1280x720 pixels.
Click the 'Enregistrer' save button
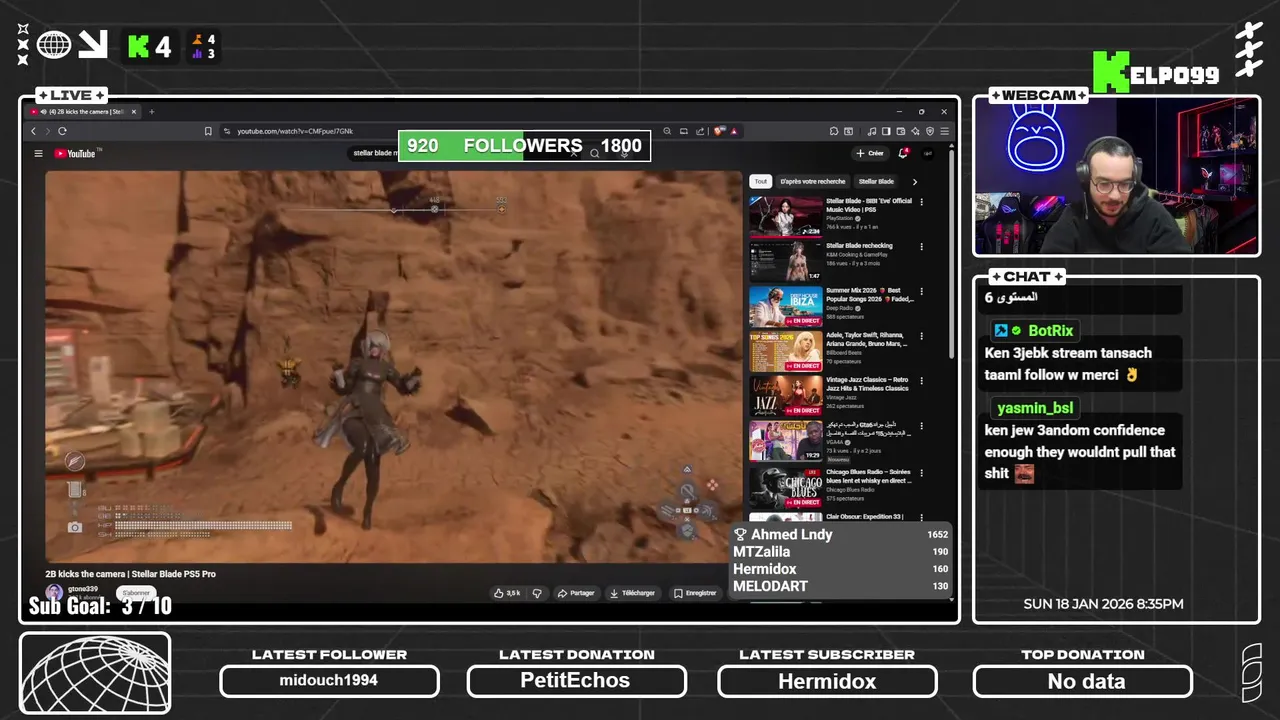[x=695, y=593]
